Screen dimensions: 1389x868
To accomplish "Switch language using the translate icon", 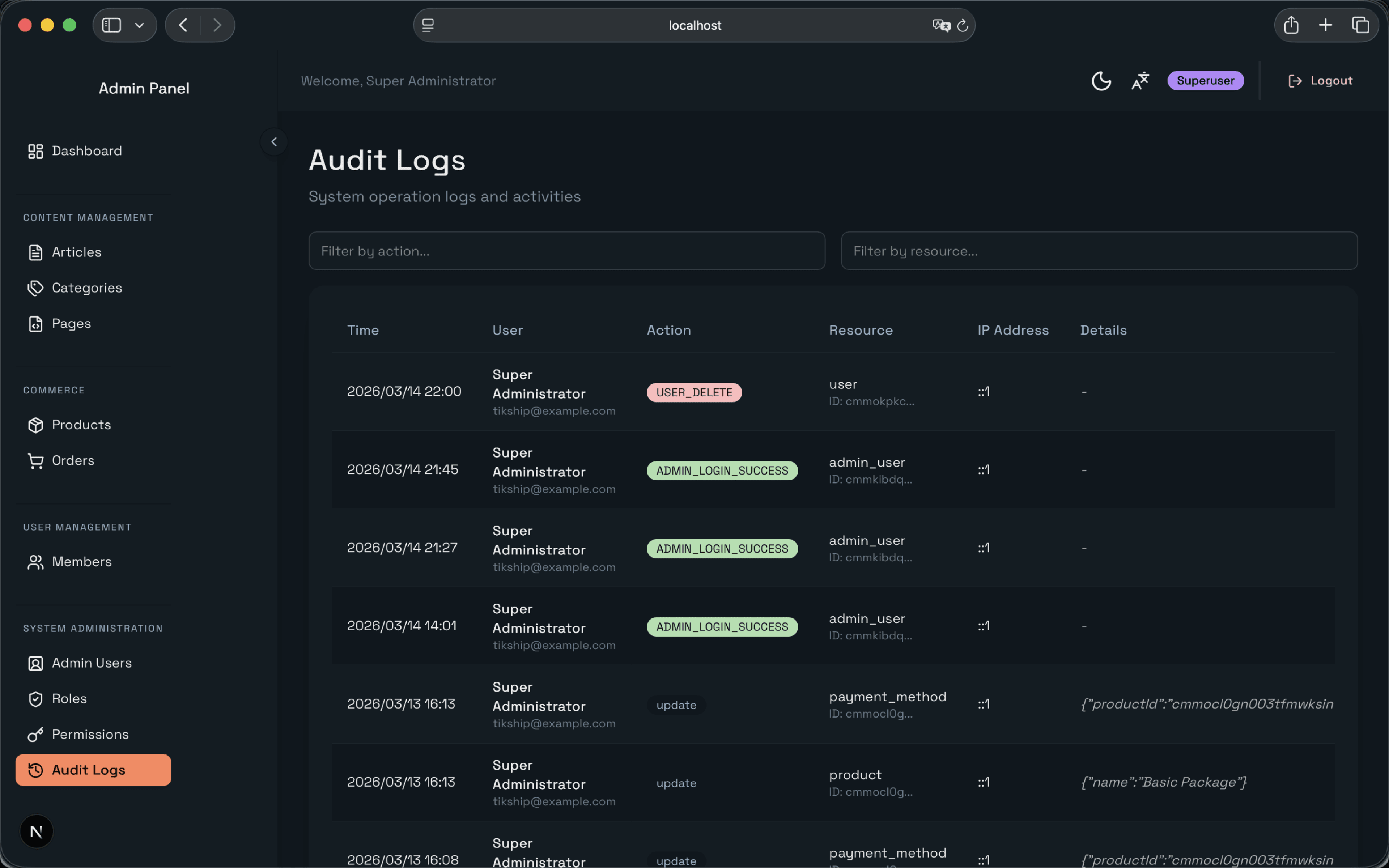I will (1140, 81).
